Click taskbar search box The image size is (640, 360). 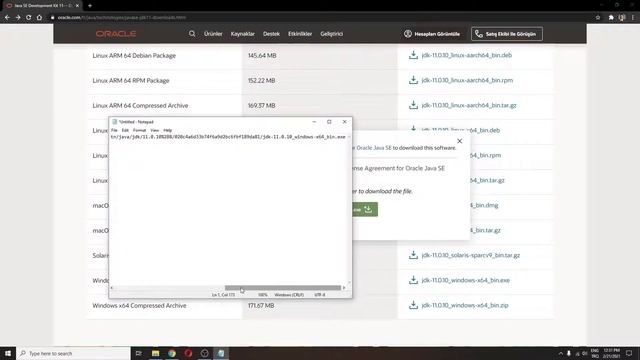[73, 353]
